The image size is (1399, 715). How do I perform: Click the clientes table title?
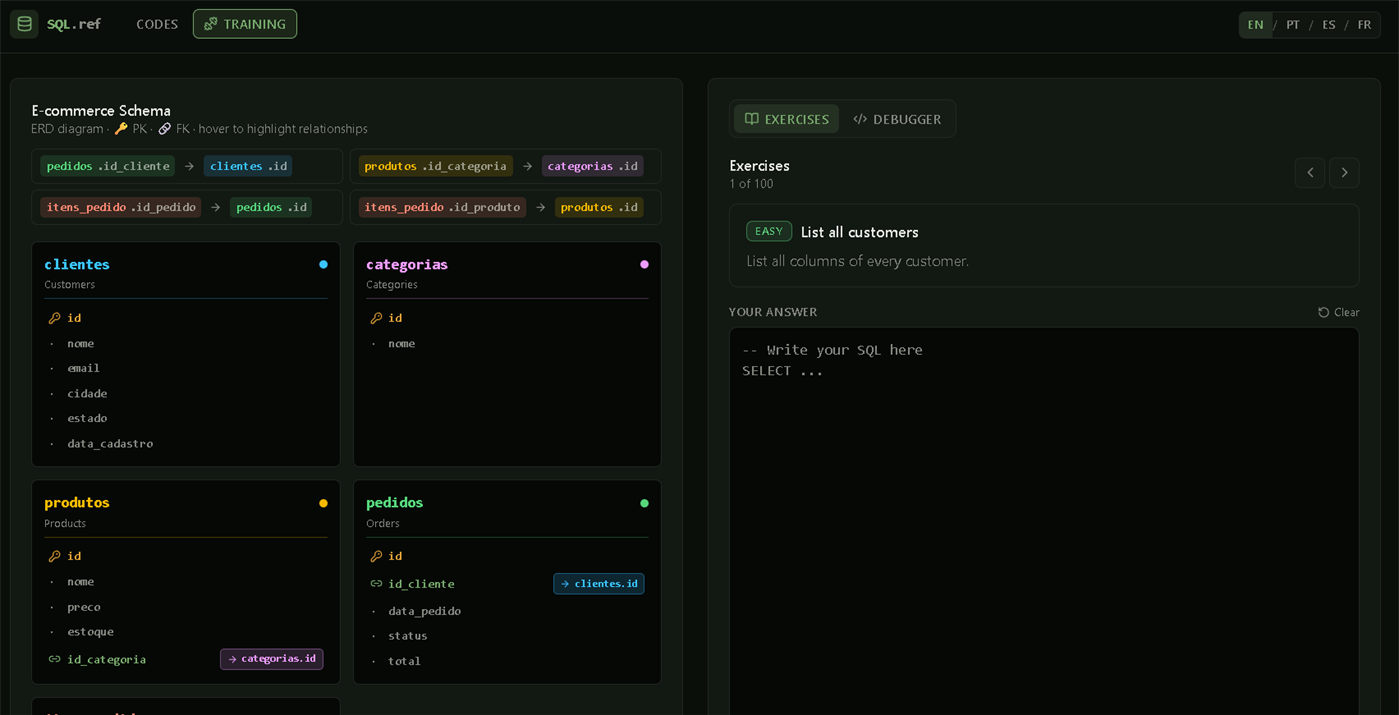point(77,265)
